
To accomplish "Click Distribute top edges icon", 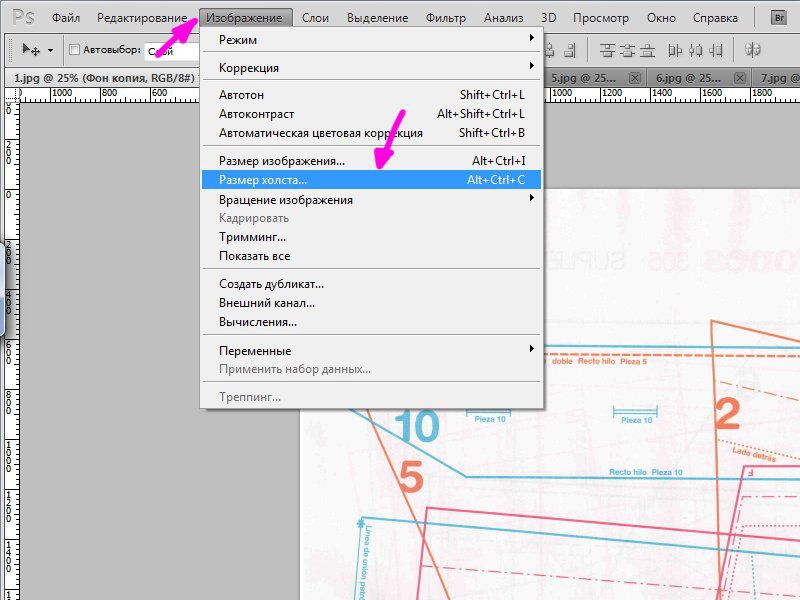I will click(606, 50).
